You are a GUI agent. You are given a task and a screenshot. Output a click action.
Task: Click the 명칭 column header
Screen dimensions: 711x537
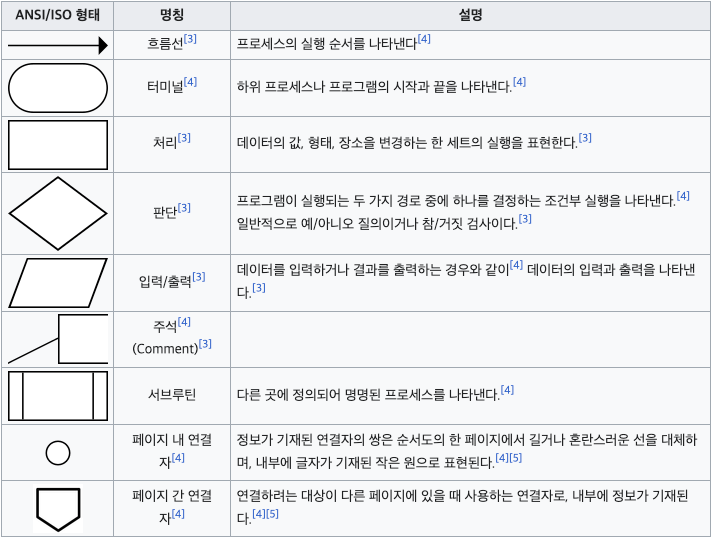coord(172,15)
